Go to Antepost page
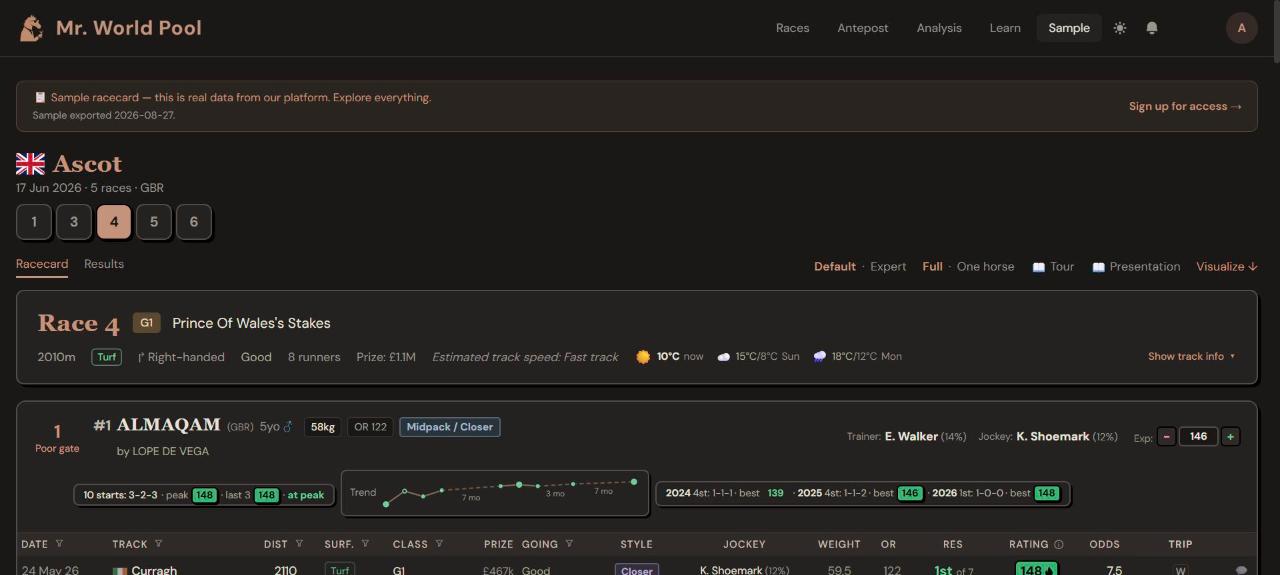This screenshot has width=1280, height=575. click(863, 28)
